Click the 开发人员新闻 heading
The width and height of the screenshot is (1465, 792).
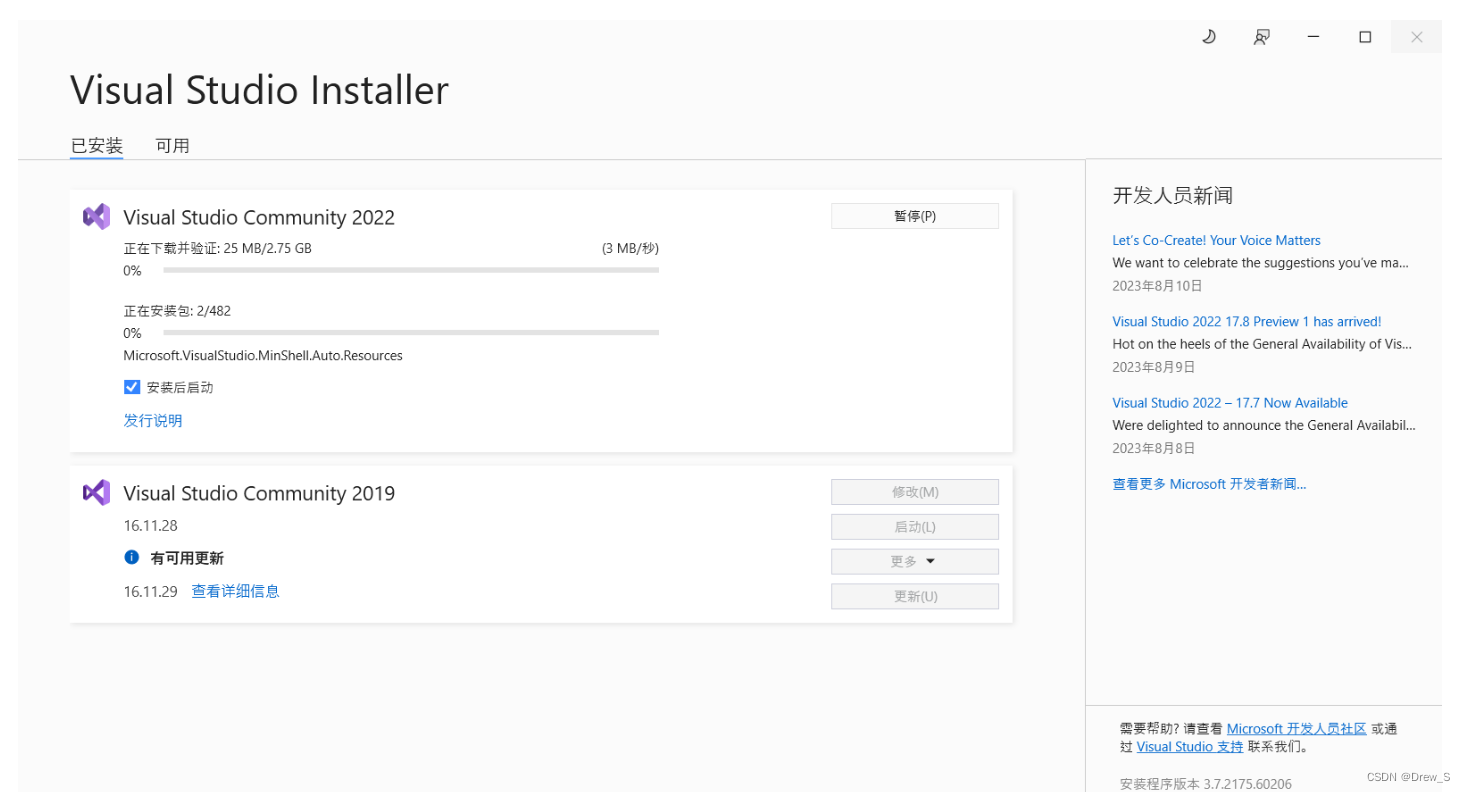(x=1172, y=195)
